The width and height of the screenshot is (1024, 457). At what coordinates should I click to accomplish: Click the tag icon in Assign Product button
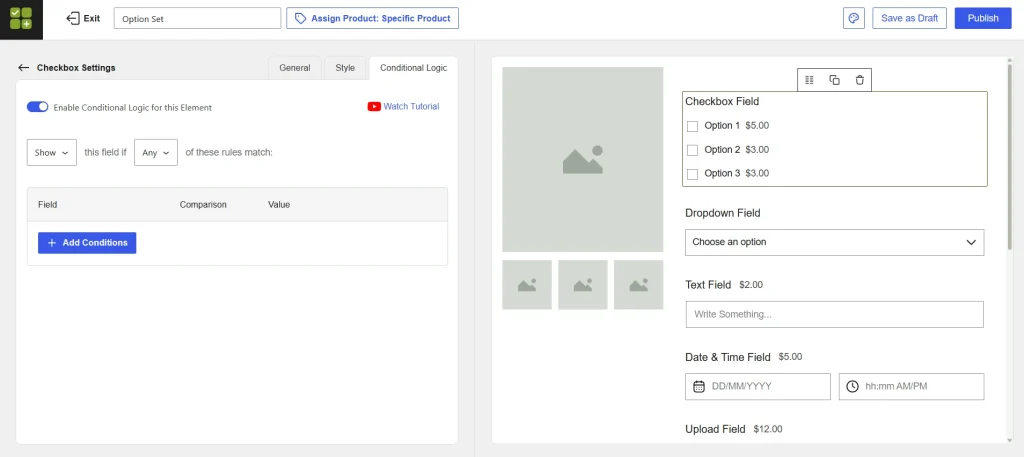point(300,18)
